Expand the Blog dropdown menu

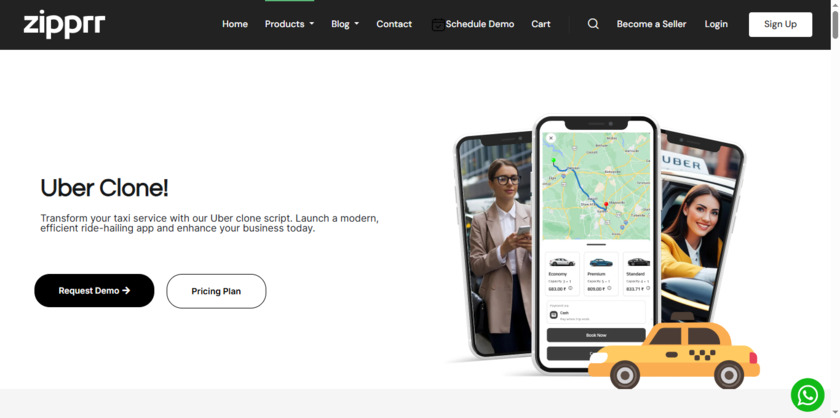coord(345,24)
